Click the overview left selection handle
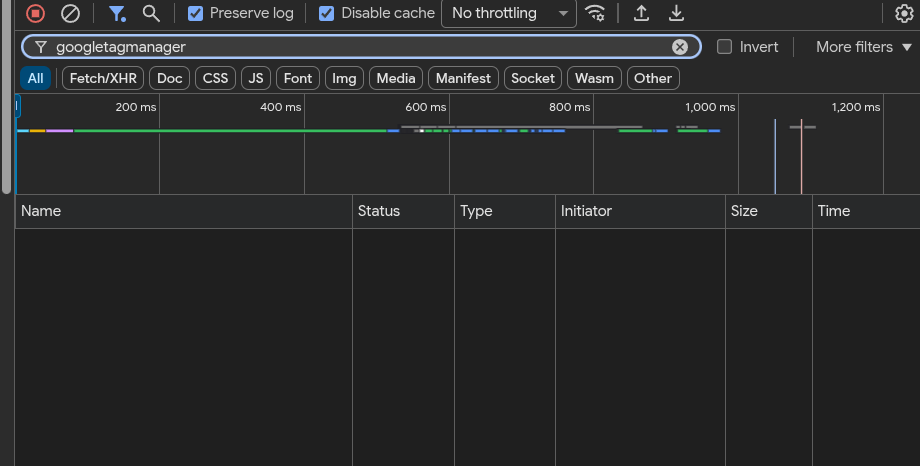The width and height of the screenshot is (920, 466). [18, 106]
